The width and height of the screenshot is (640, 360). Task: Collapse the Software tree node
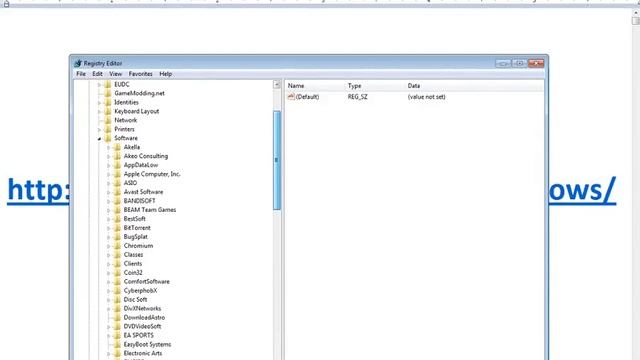[x=99, y=139]
